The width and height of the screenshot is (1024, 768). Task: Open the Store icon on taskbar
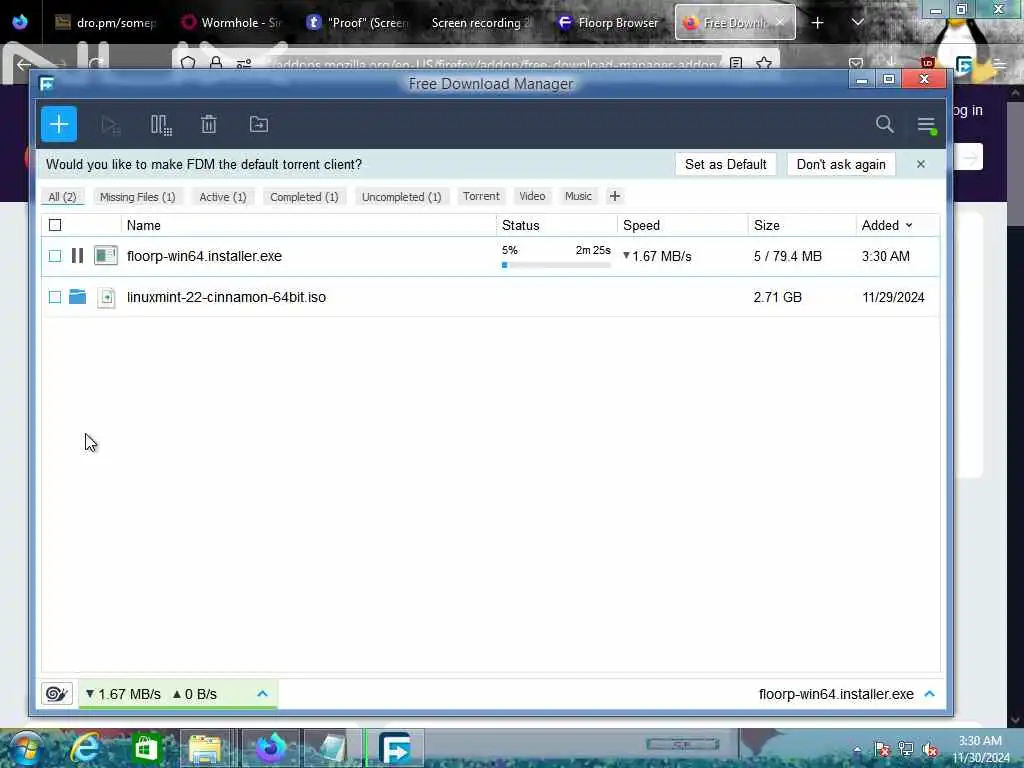[x=145, y=748]
